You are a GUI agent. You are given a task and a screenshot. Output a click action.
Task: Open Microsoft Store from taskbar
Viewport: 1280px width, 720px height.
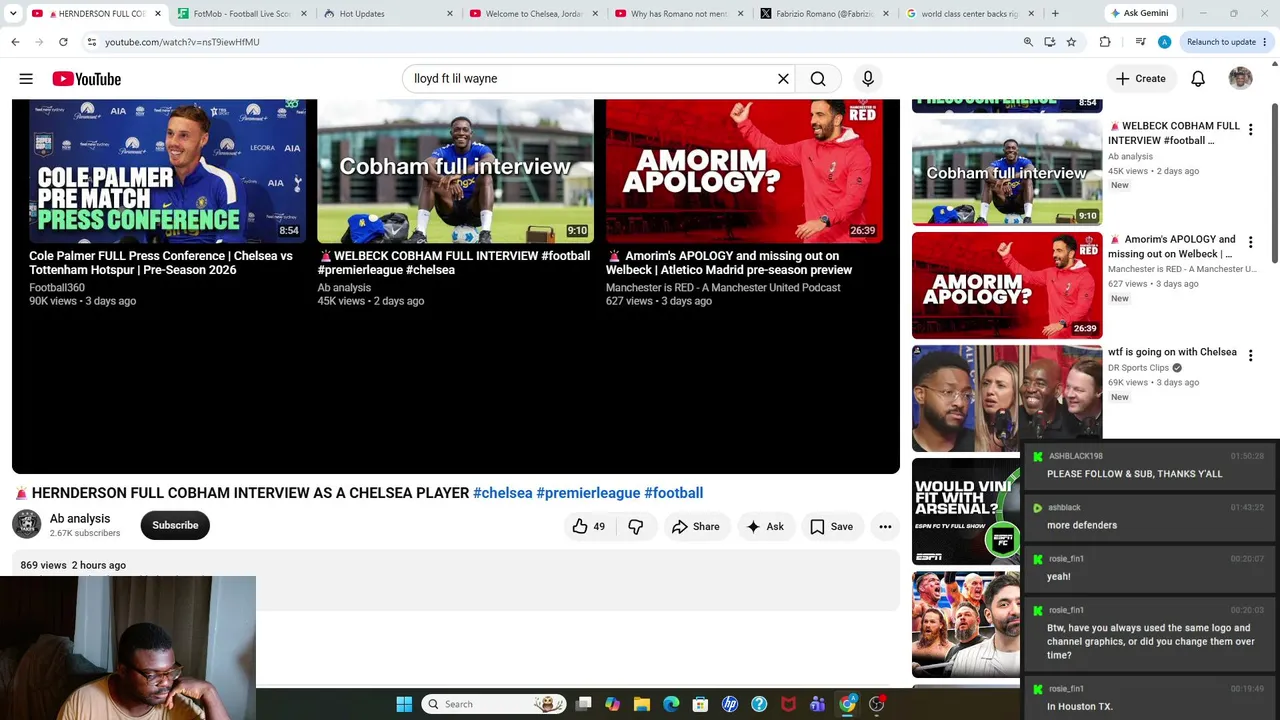(x=700, y=704)
